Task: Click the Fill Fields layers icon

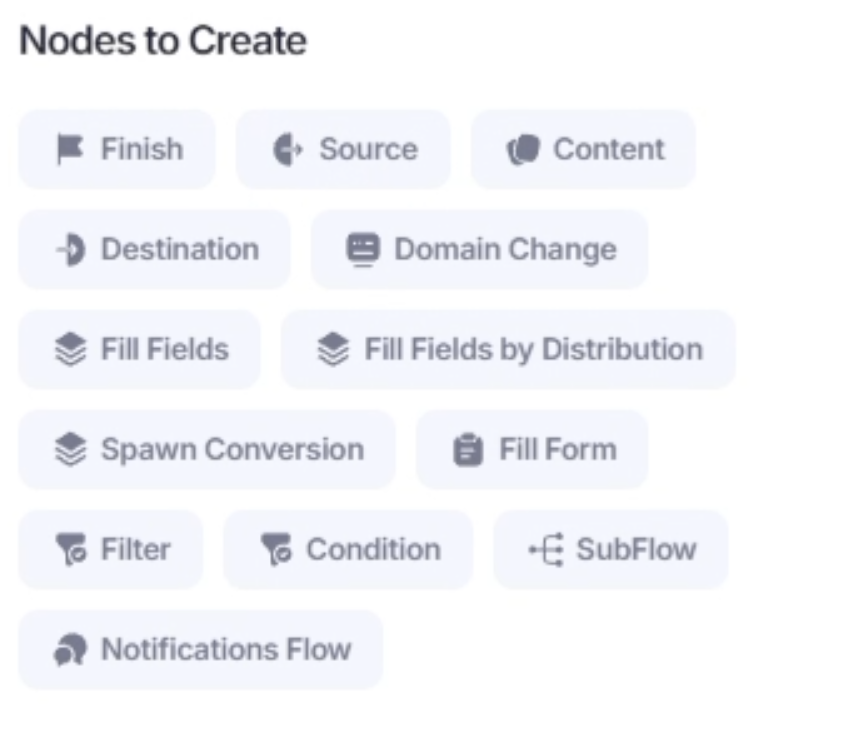Action: pyautogui.click(x=70, y=349)
